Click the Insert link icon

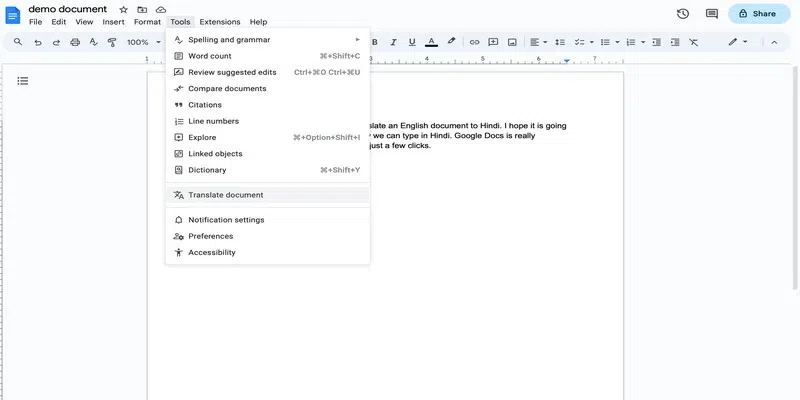474,42
